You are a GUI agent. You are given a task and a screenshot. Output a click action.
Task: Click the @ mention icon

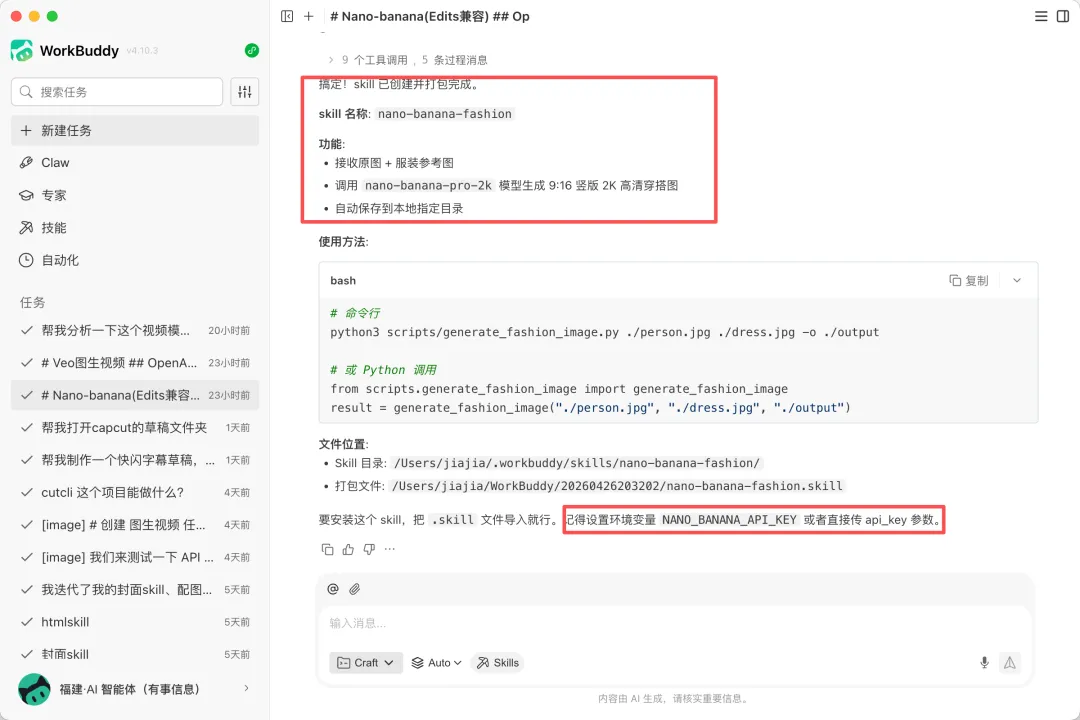pyautogui.click(x=333, y=588)
